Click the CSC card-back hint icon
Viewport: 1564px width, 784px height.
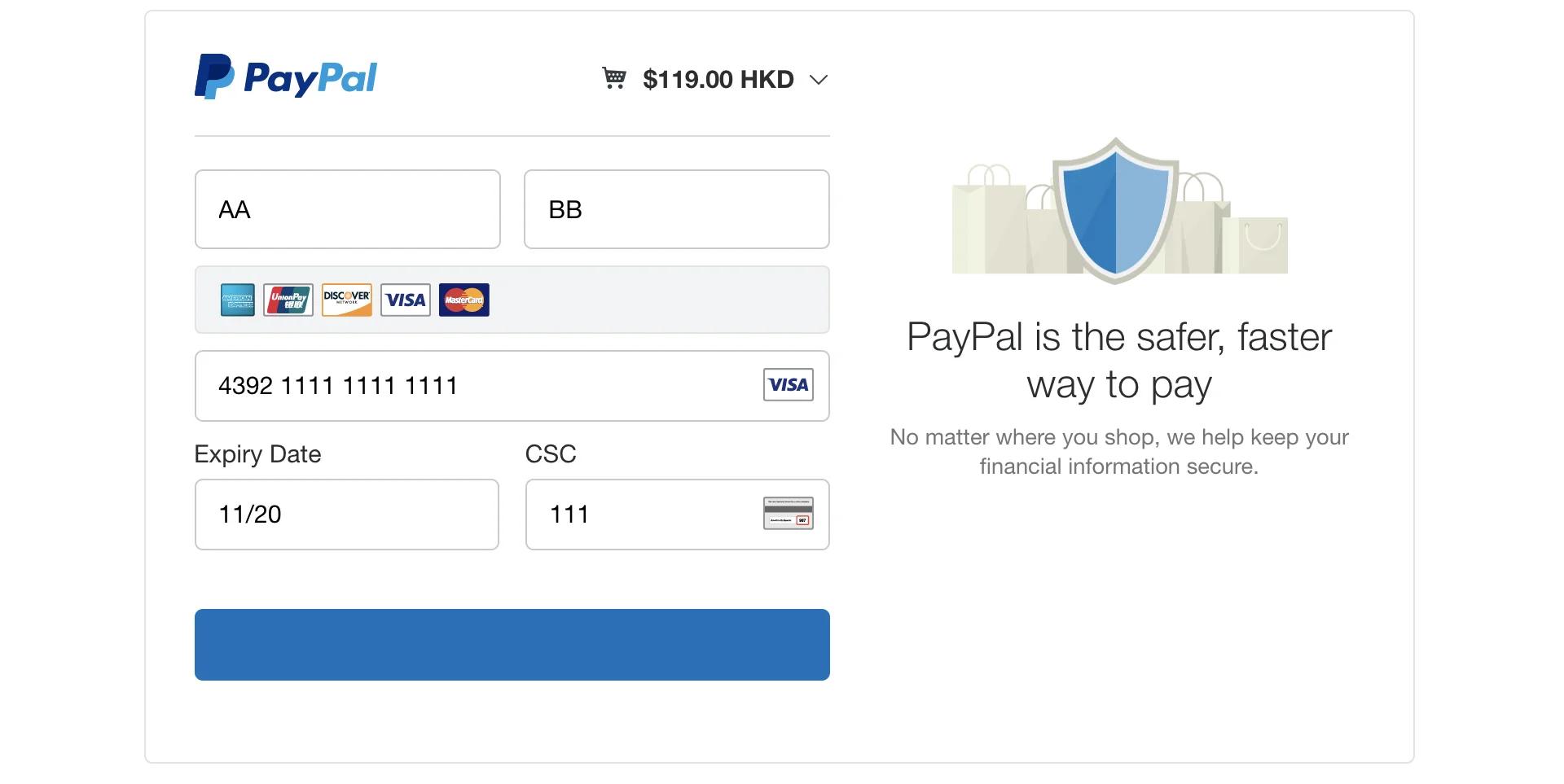[789, 513]
